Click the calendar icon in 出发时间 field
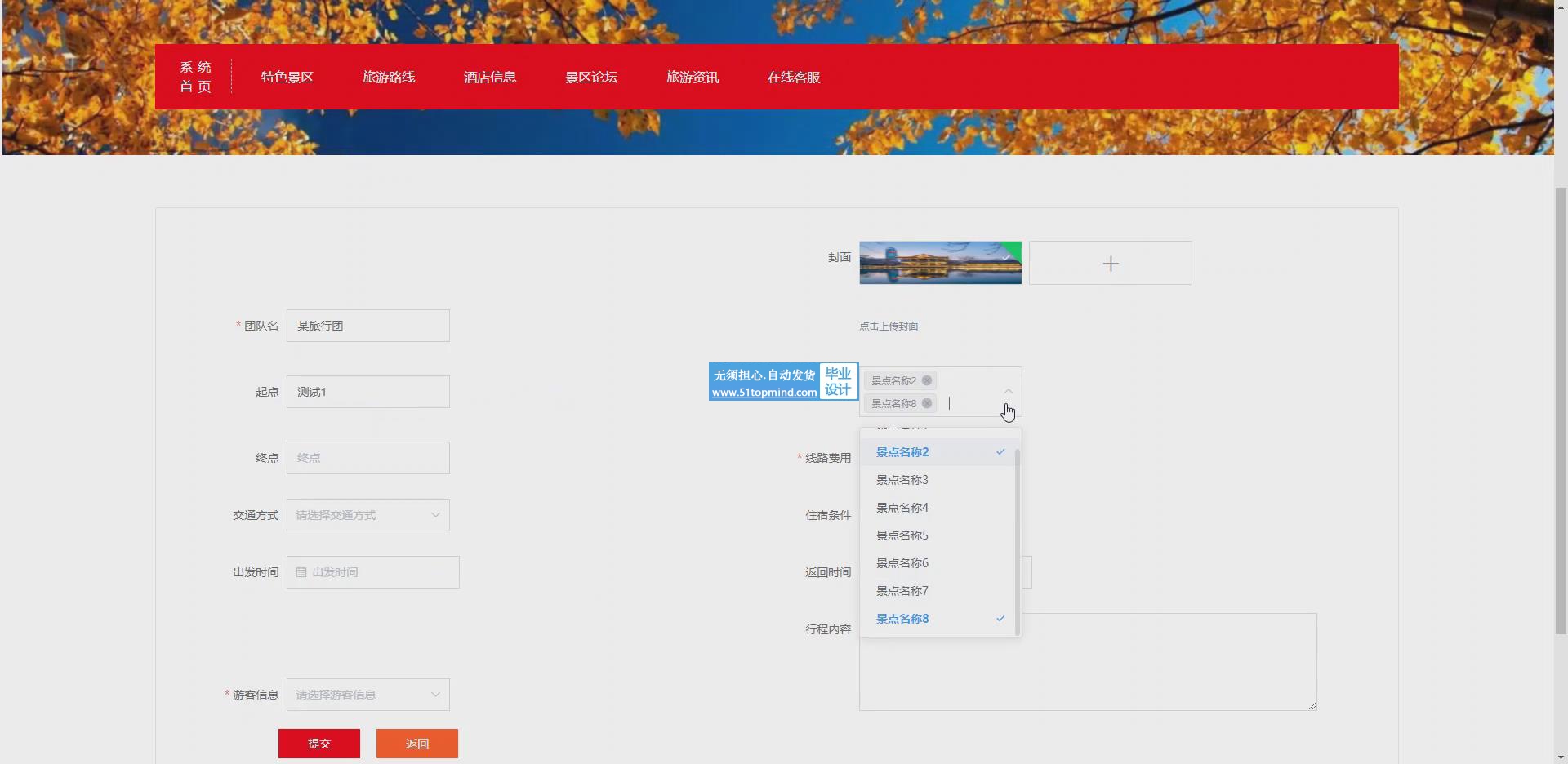 point(301,572)
